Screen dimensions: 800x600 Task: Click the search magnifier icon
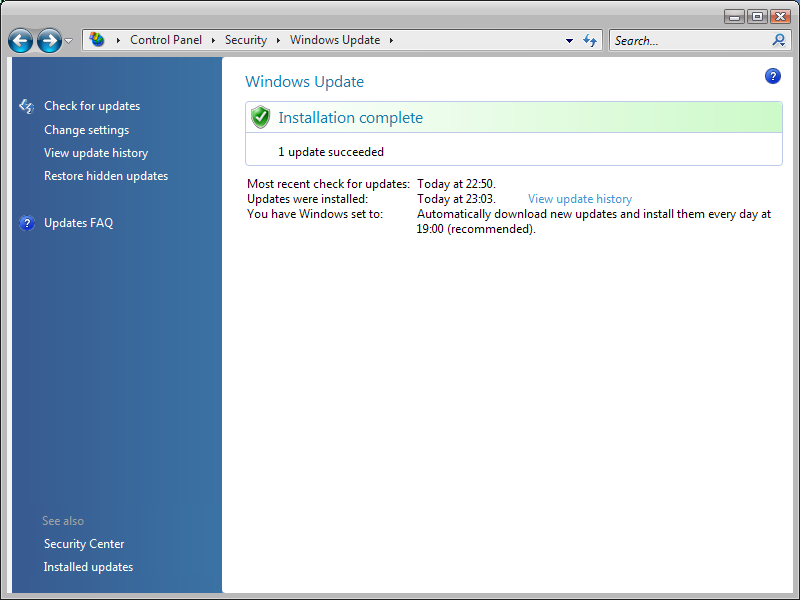click(x=779, y=40)
